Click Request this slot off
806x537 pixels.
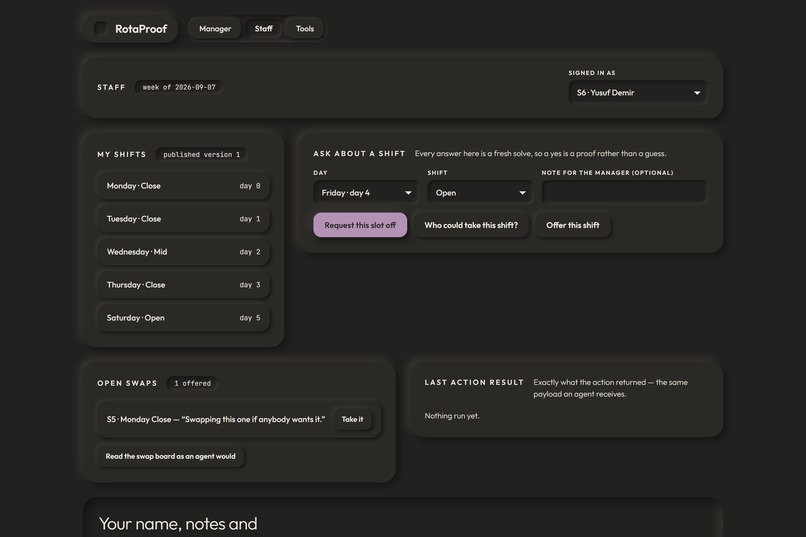point(360,225)
